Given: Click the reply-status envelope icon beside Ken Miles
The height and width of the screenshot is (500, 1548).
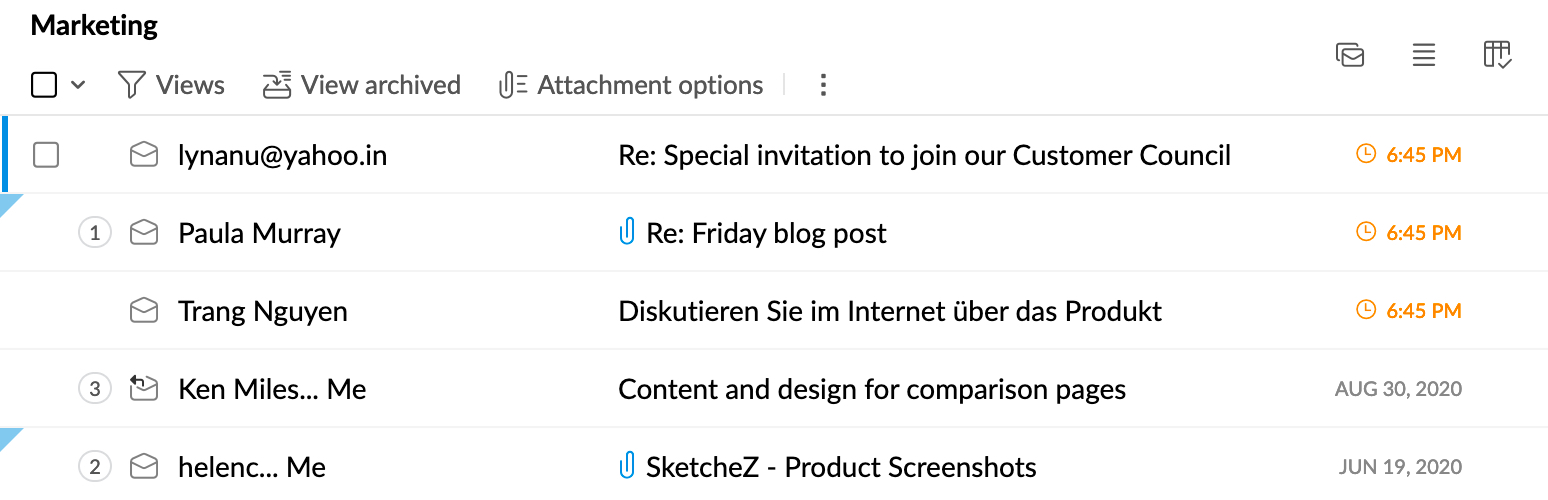Looking at the screenshot, I should (144, 388).
